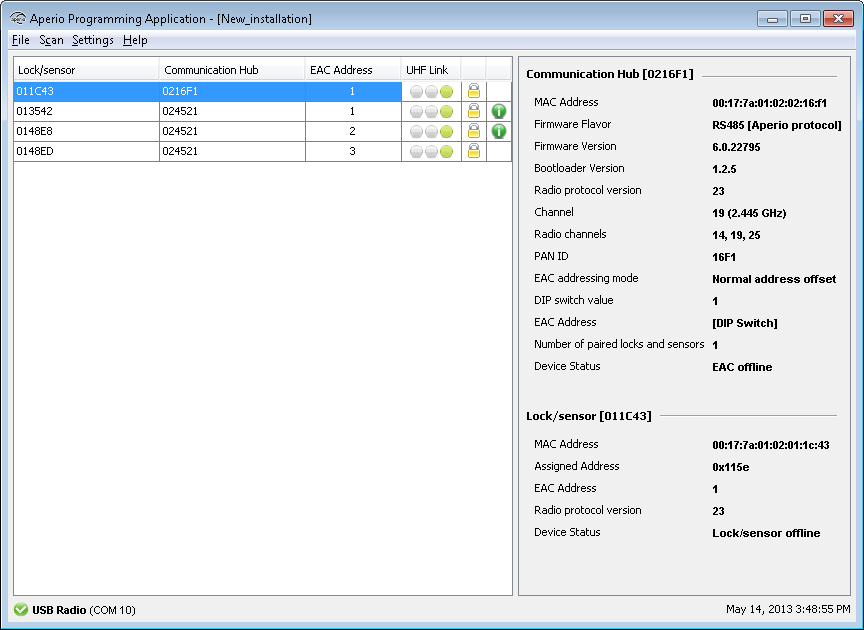Sort by the EAC Address column header

coord(353,70)
